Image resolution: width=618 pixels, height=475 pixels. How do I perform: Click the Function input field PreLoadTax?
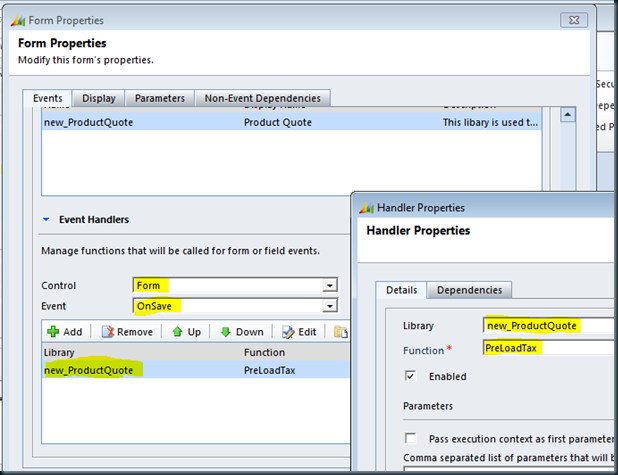tap(546, 348)
